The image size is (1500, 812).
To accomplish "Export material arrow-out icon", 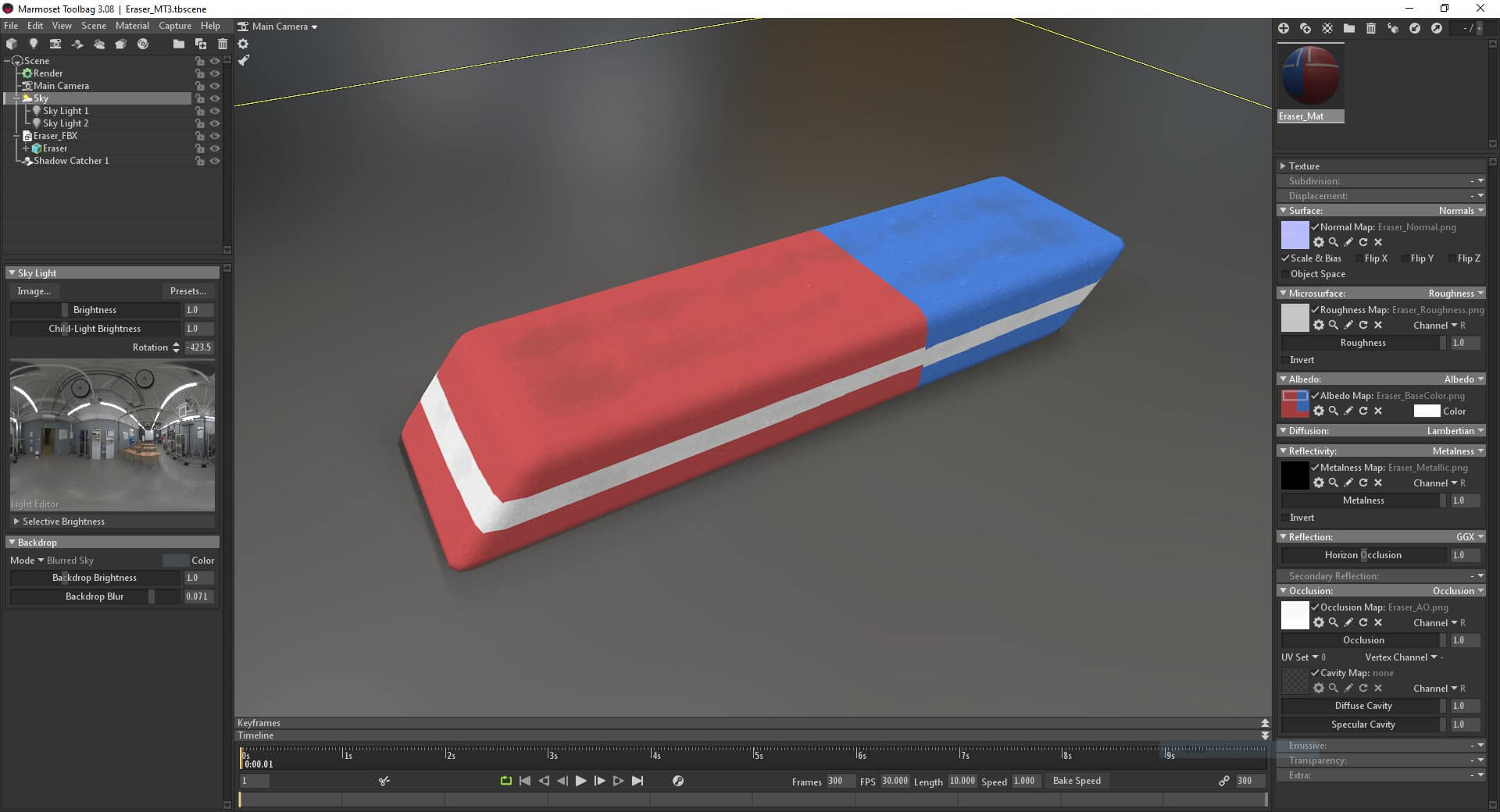I will [1437, 28].
